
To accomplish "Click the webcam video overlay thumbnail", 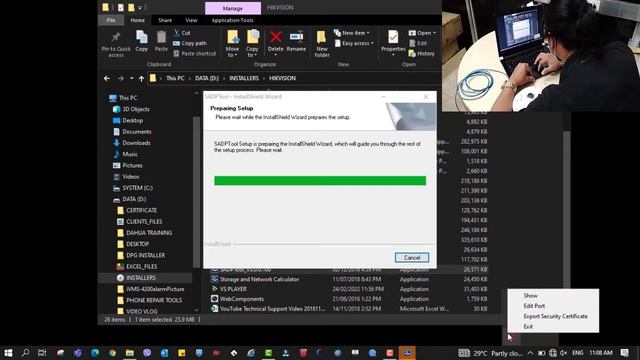I will tap(541, 56).
